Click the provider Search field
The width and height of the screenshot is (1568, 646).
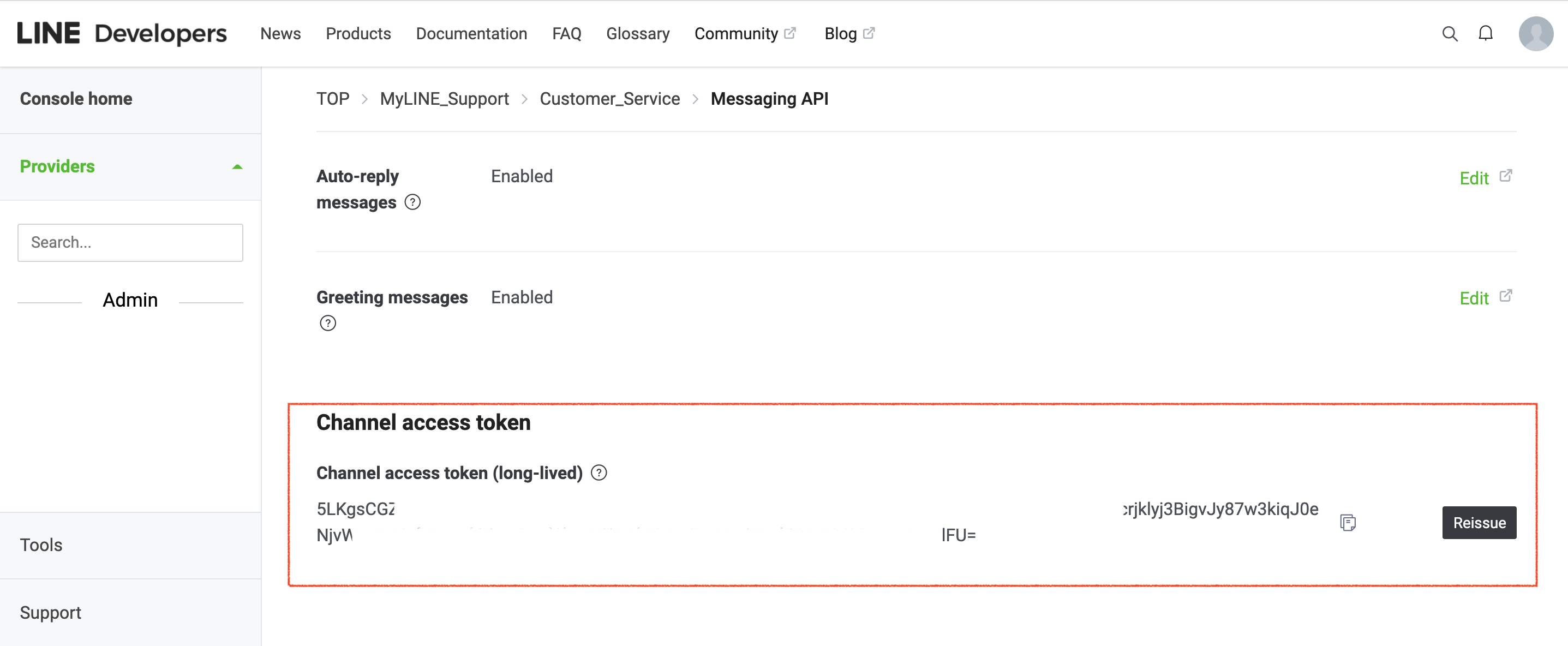pos(130,242)
